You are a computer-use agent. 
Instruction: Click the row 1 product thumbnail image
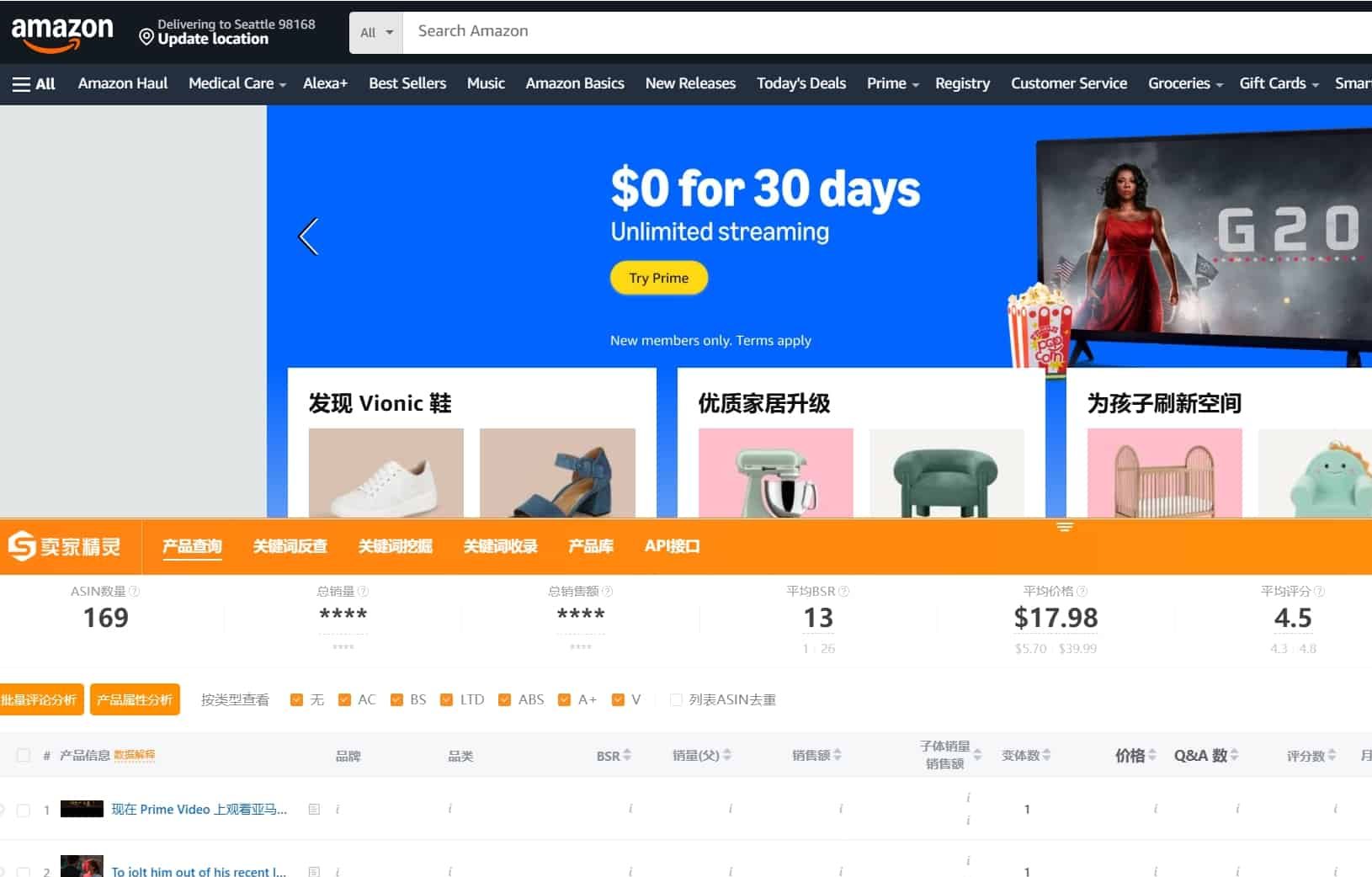click(82, 809)
